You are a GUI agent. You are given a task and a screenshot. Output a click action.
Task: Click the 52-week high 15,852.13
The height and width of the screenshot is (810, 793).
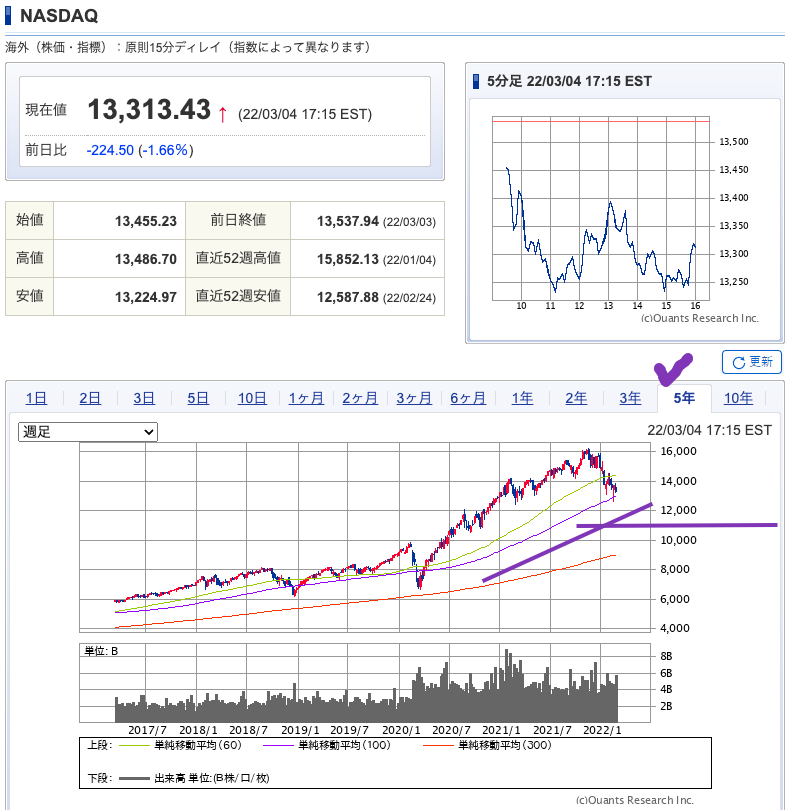tap(348, 259)
